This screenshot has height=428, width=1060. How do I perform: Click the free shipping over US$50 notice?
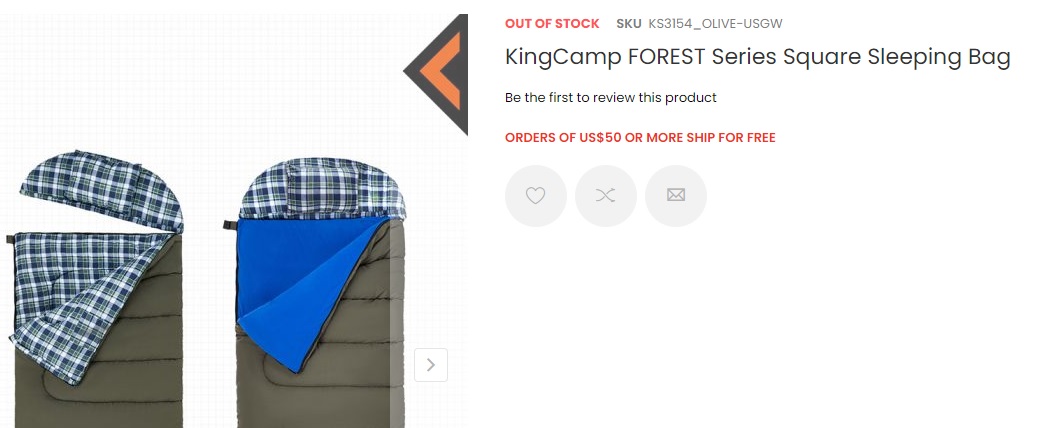[x=640, y=138]
